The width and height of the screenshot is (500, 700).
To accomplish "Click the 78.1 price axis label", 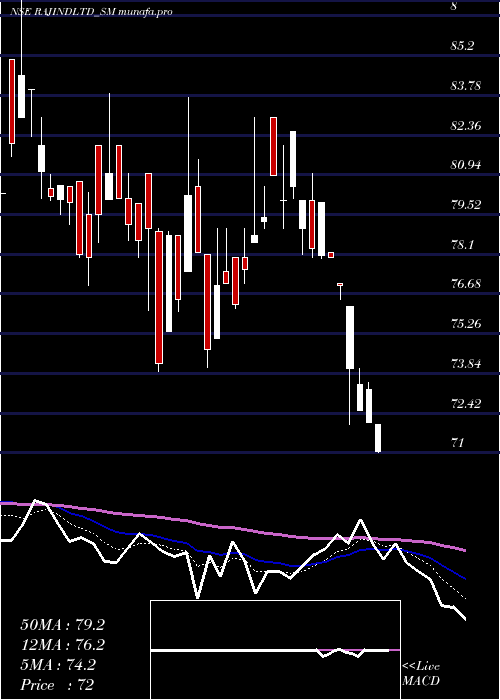I will point(462,245).
